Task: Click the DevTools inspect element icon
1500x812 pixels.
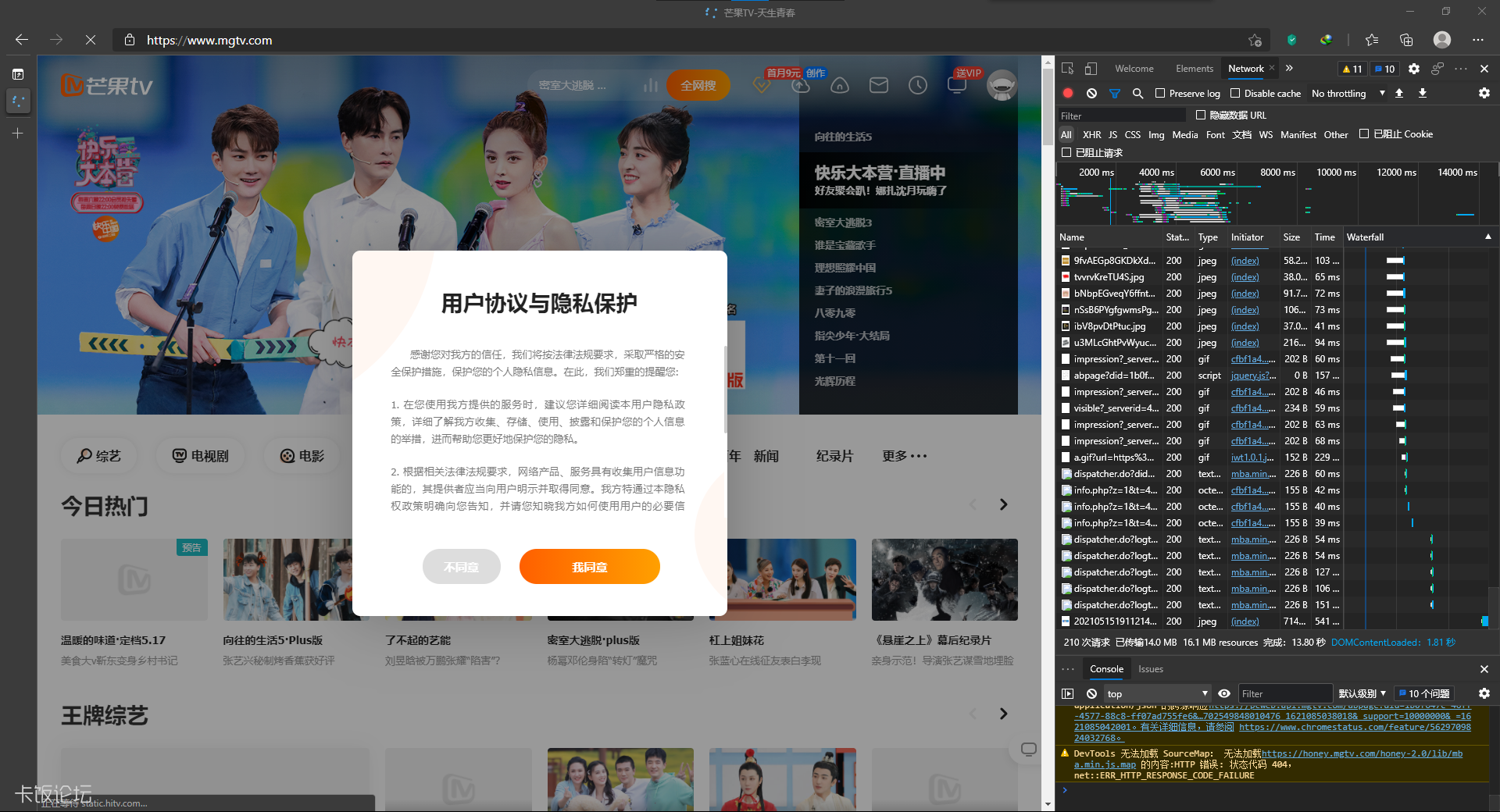Action: [1068, 69]
